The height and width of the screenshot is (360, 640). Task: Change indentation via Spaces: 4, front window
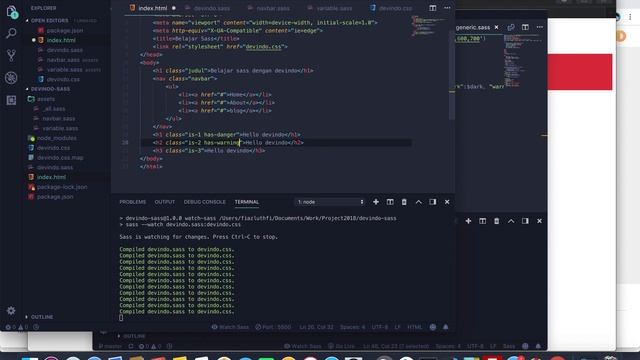point(352,327)
